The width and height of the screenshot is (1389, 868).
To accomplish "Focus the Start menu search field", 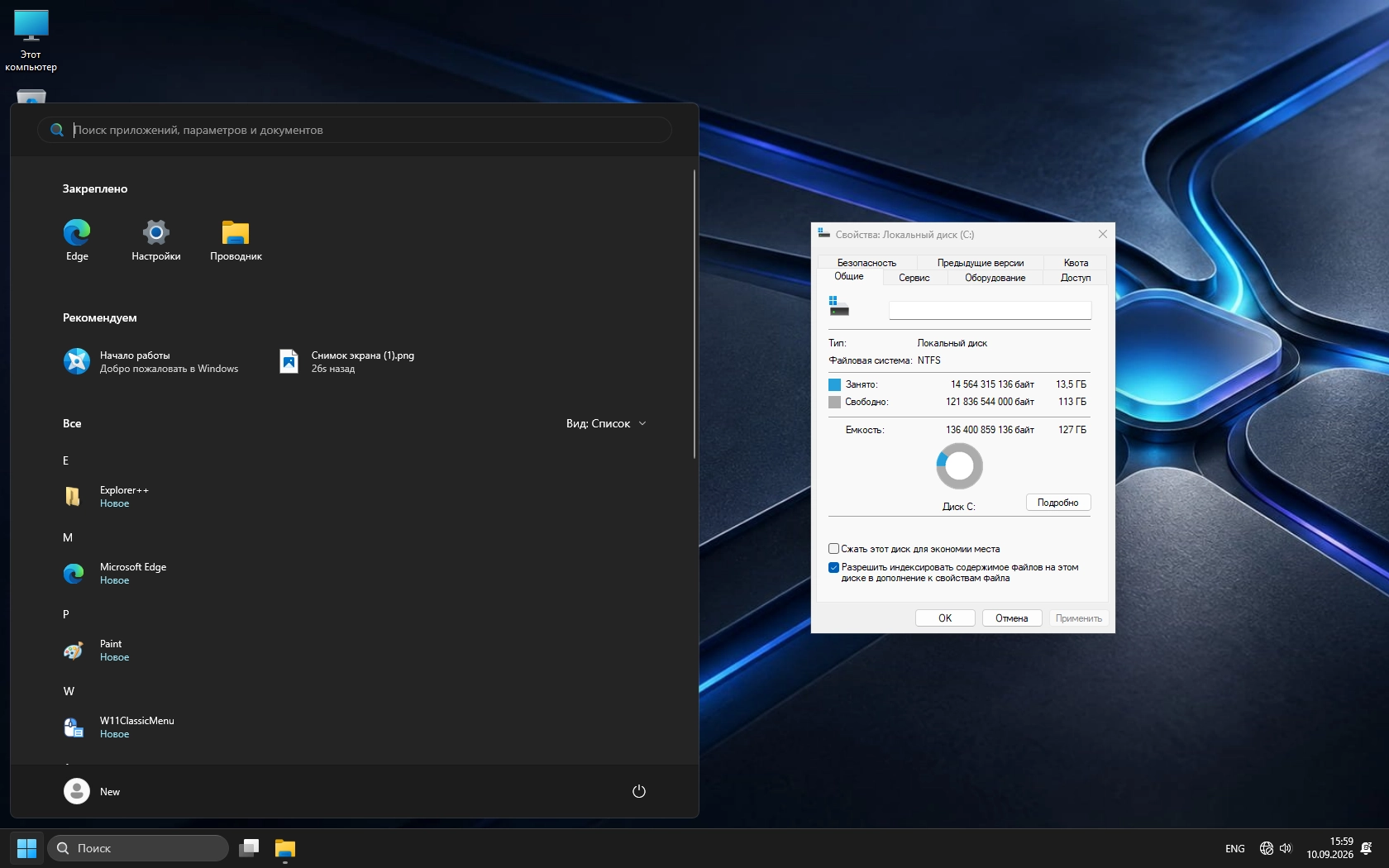I will click(355, 130).
